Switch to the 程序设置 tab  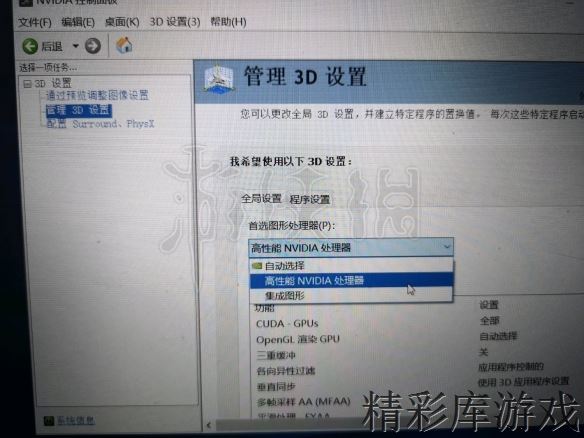pos(310,200)
